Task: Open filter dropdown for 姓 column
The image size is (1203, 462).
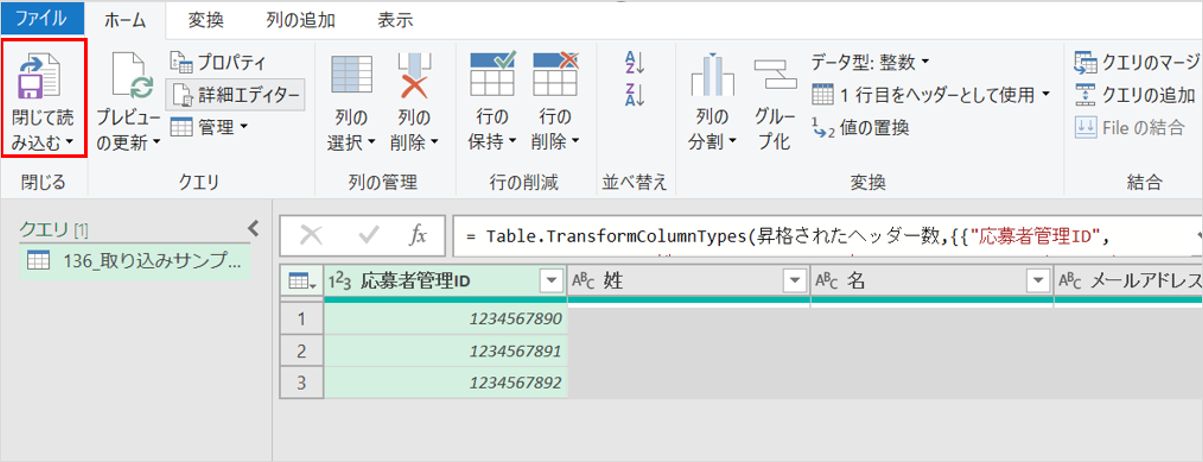Action: (795, 282)
